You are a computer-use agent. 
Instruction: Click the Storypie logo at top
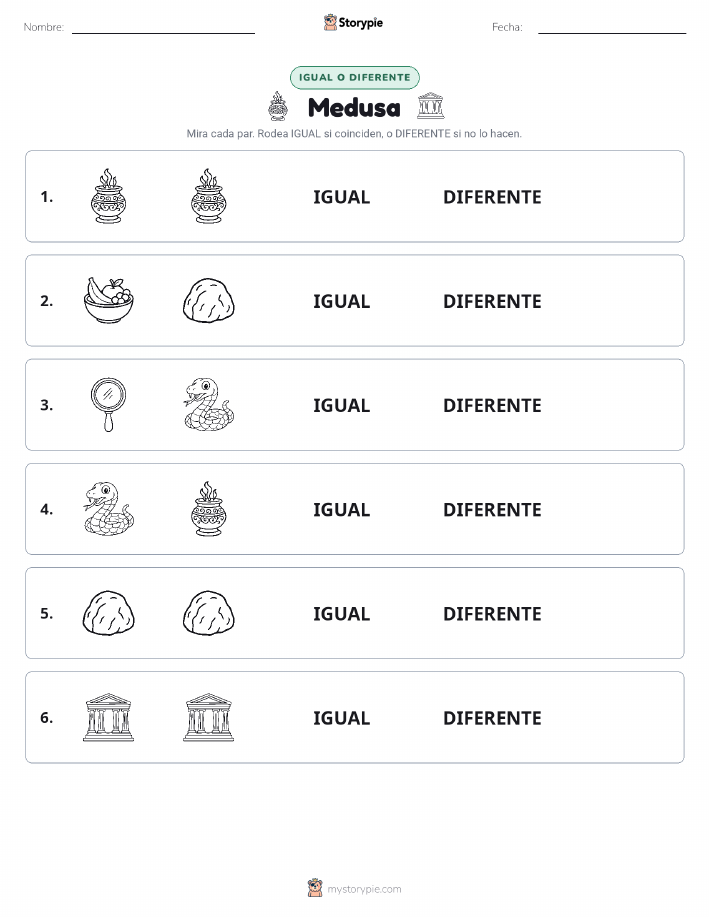click(x=353, y=23)
